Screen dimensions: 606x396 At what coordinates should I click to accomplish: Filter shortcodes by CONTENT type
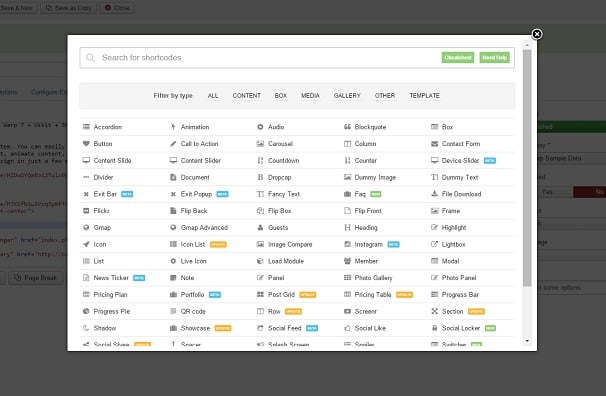[247, 95]
